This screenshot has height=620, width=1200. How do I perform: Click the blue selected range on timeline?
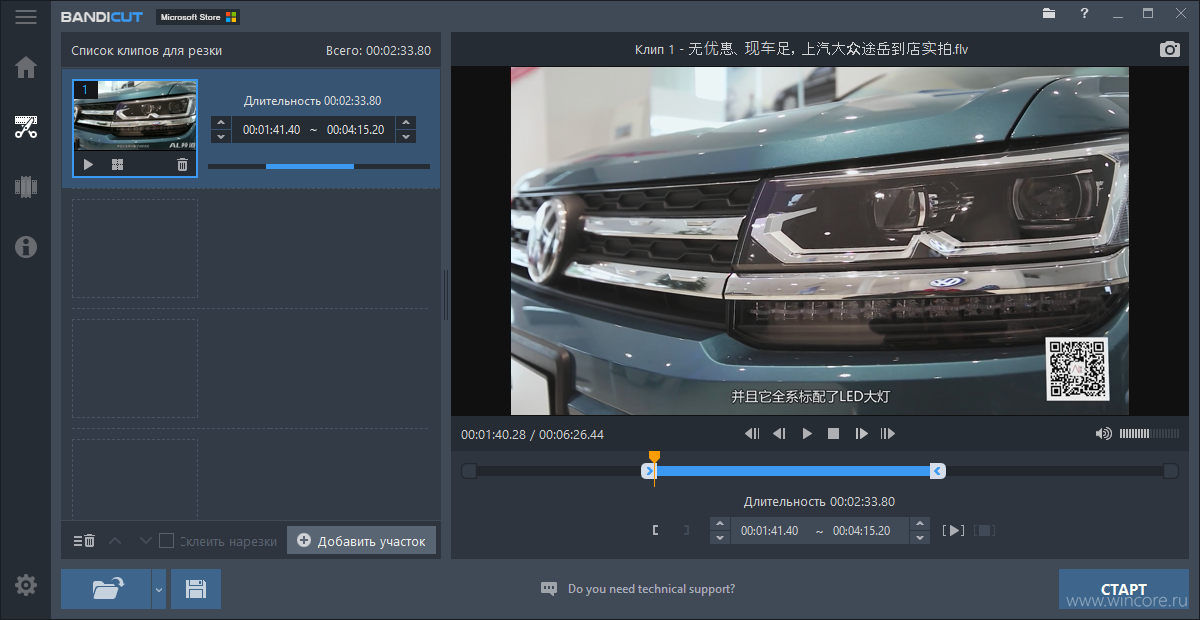[x=793, y=471]
